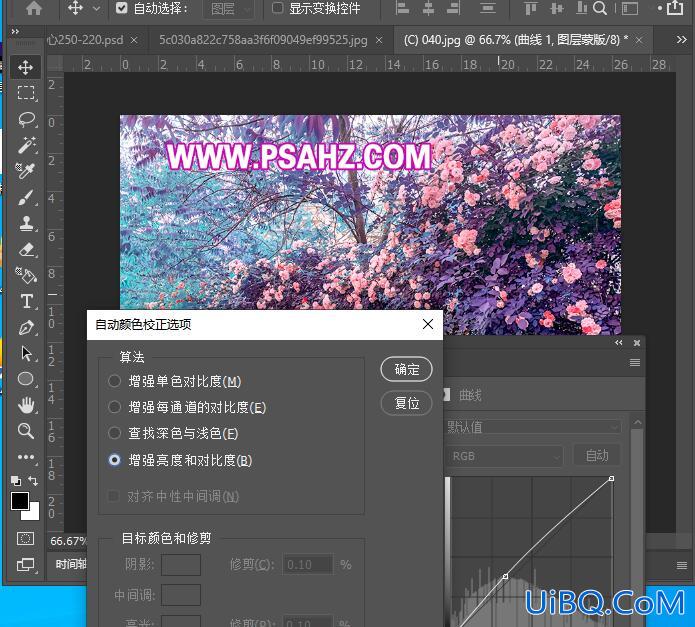695x627 pixels.
Task: Click align right edges icon
Action: (x=453, y=8)
